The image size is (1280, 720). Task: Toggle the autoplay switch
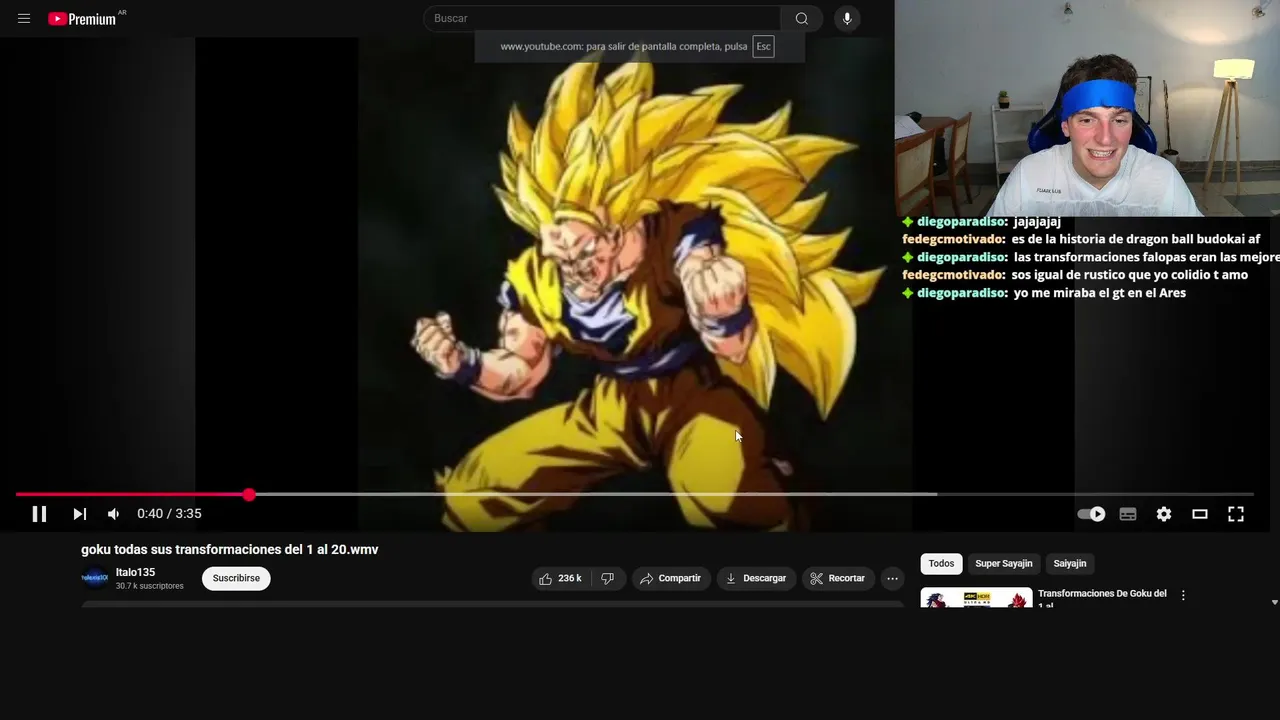click(x=1091, y=514)
